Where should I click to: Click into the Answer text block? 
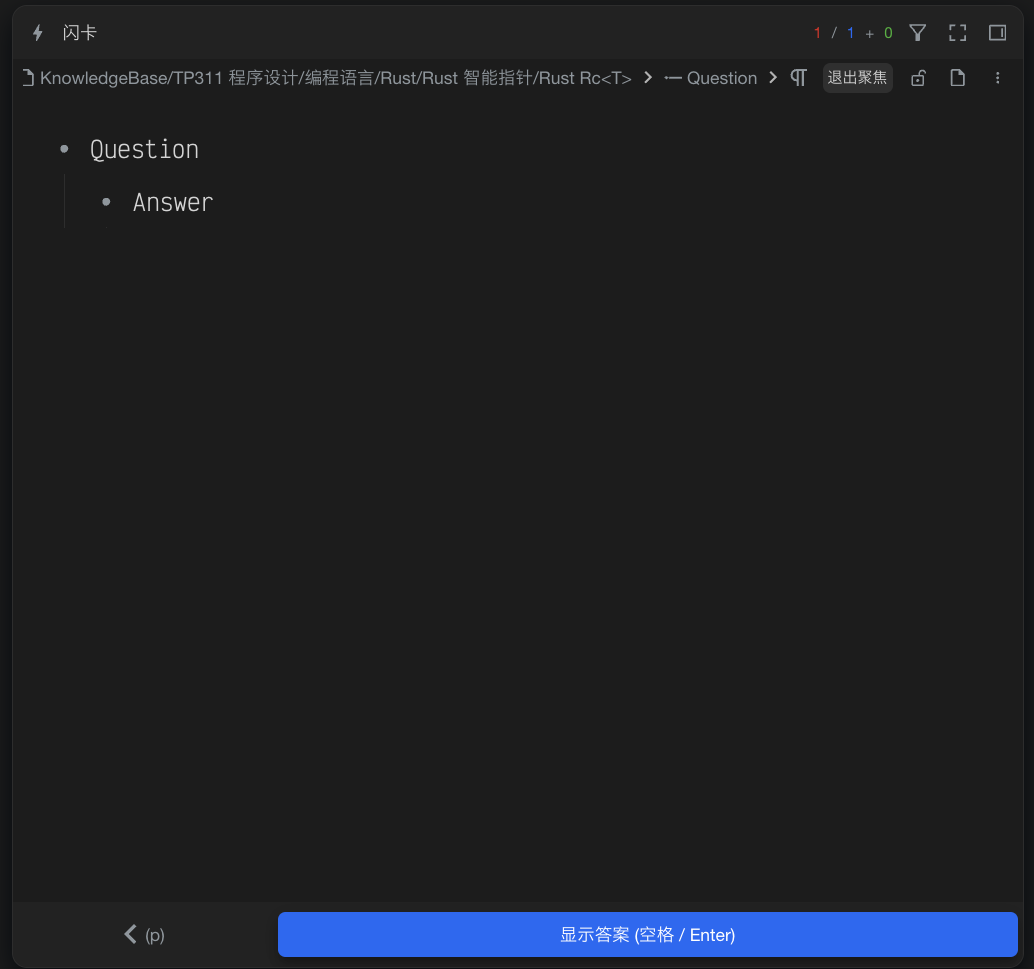point(173,203)
